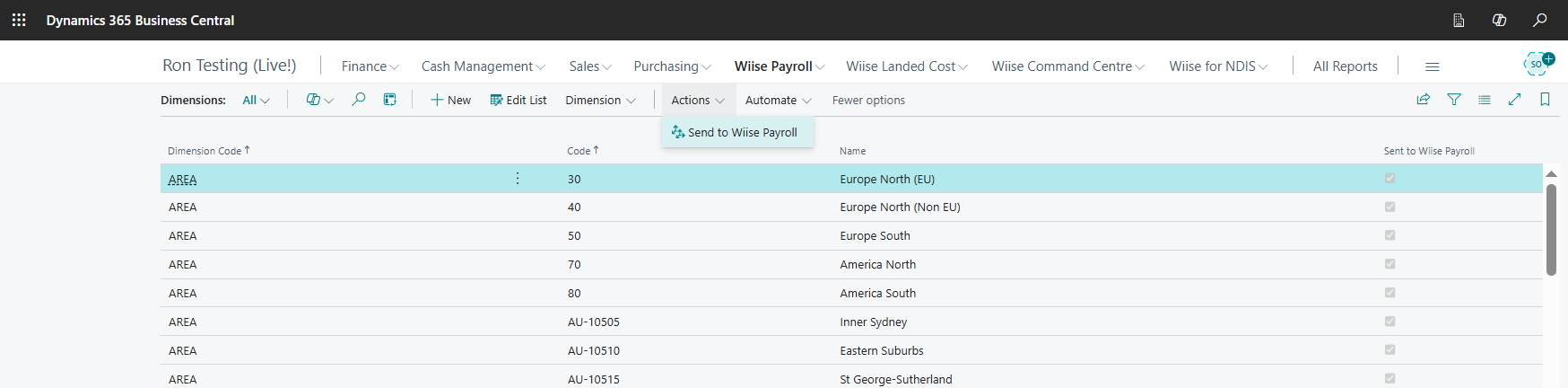Select the America South name cell
The image size is (1568, 388).
pos(877,294)
